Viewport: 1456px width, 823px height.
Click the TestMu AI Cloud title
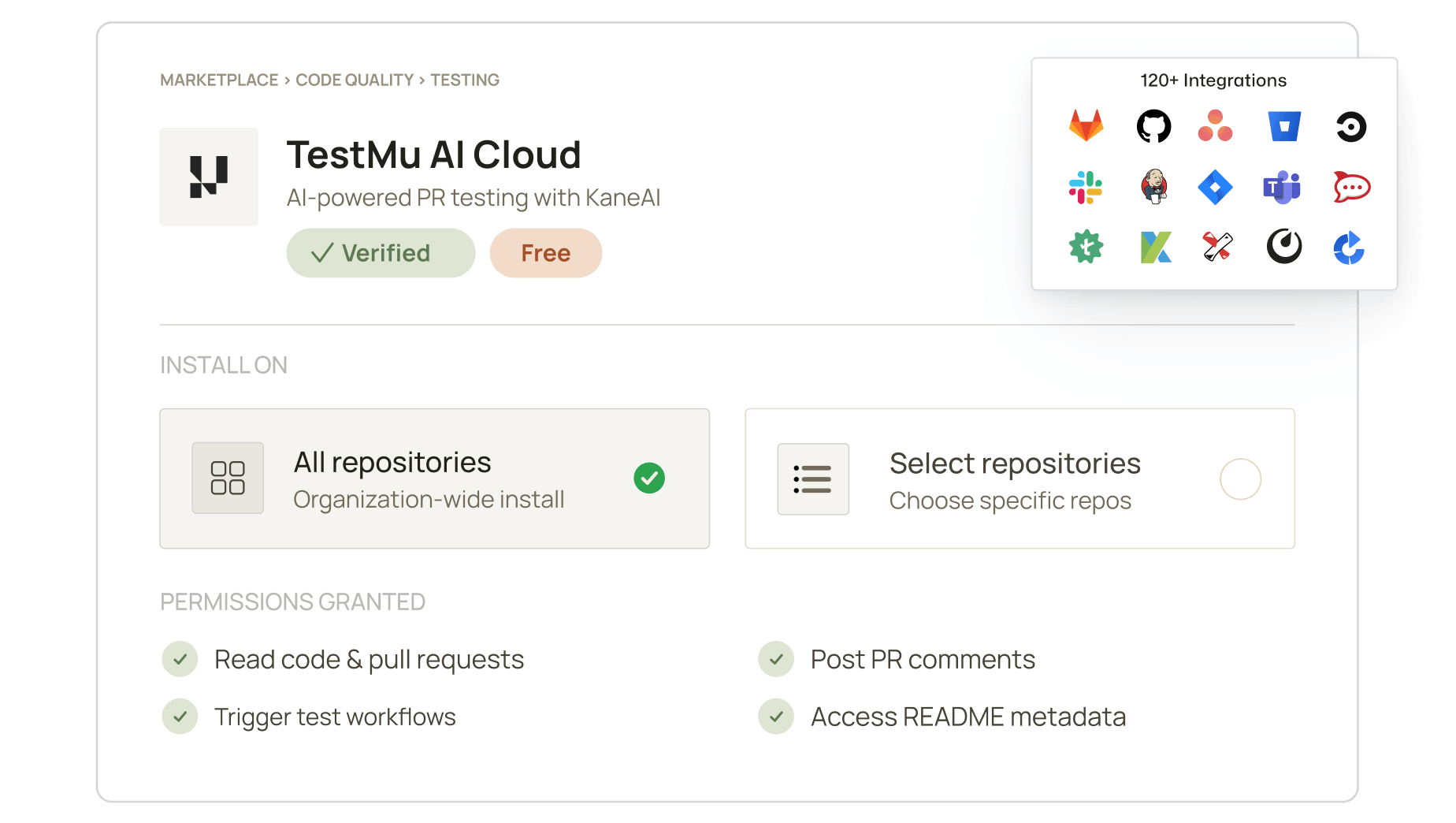(x=434, y=155)
